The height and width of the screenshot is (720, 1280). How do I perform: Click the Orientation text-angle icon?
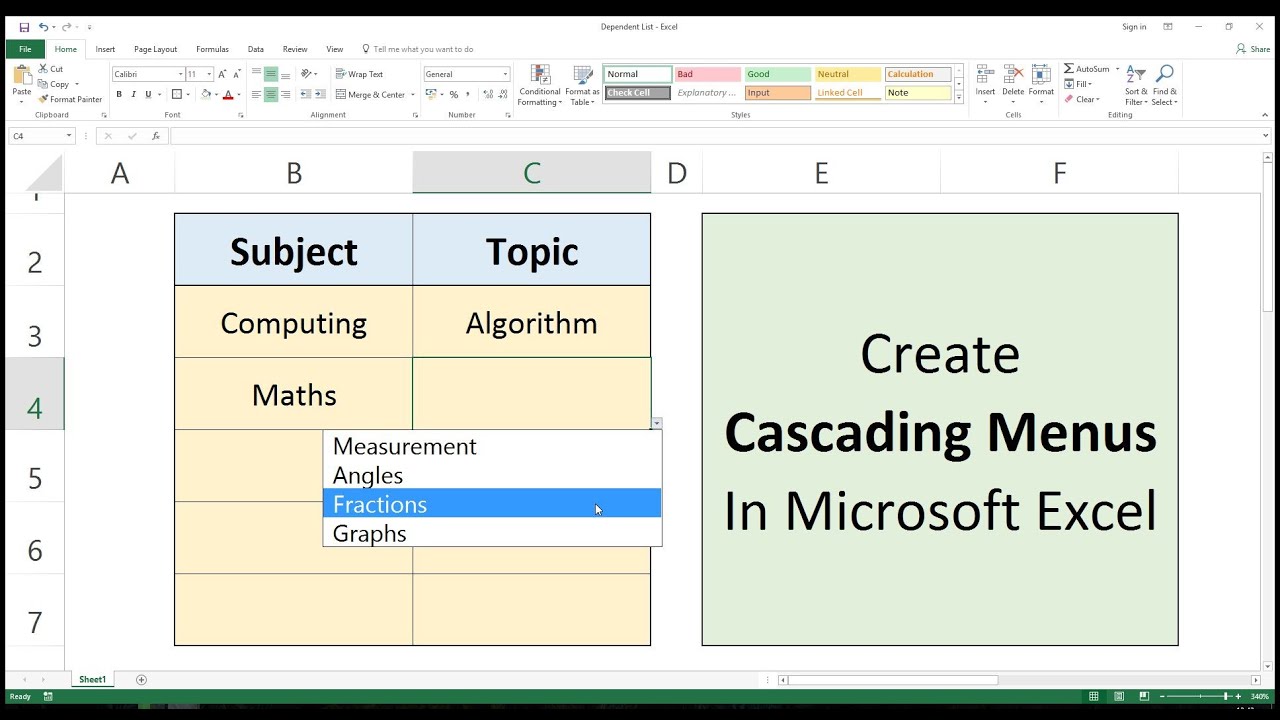307,74
